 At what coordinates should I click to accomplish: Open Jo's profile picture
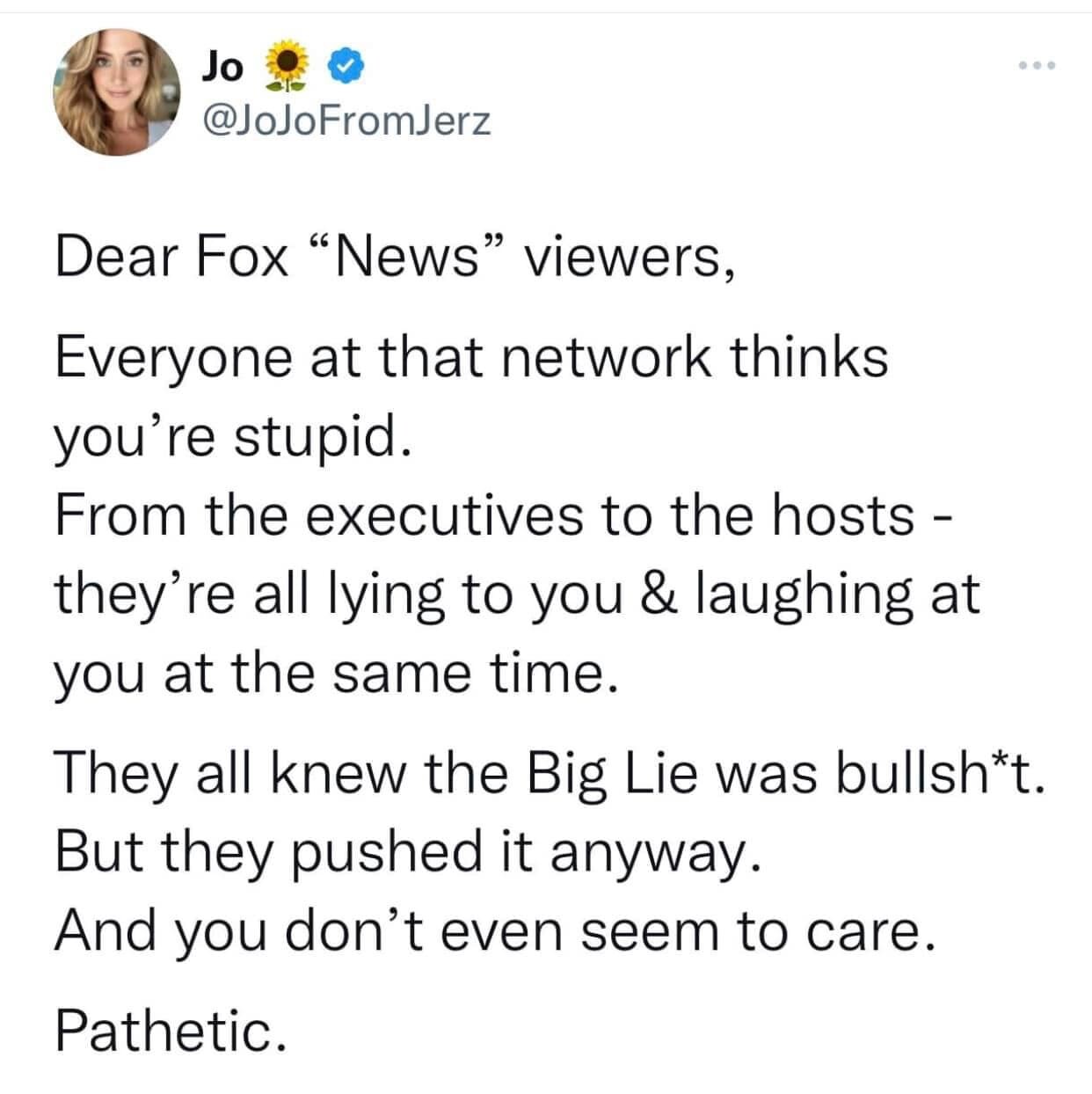(x=115, y=91)
